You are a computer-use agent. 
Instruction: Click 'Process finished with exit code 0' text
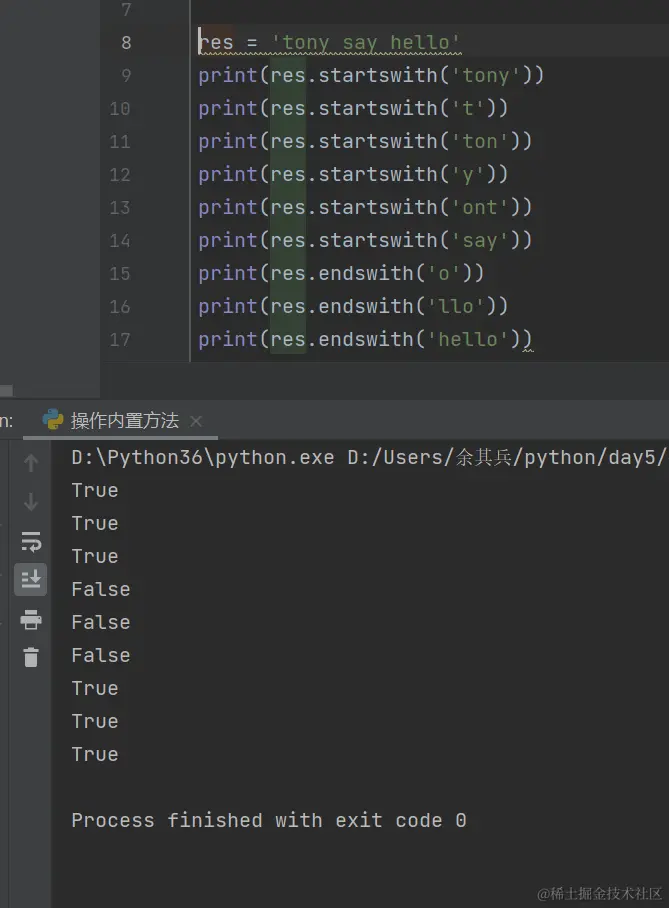click(269, 821)
